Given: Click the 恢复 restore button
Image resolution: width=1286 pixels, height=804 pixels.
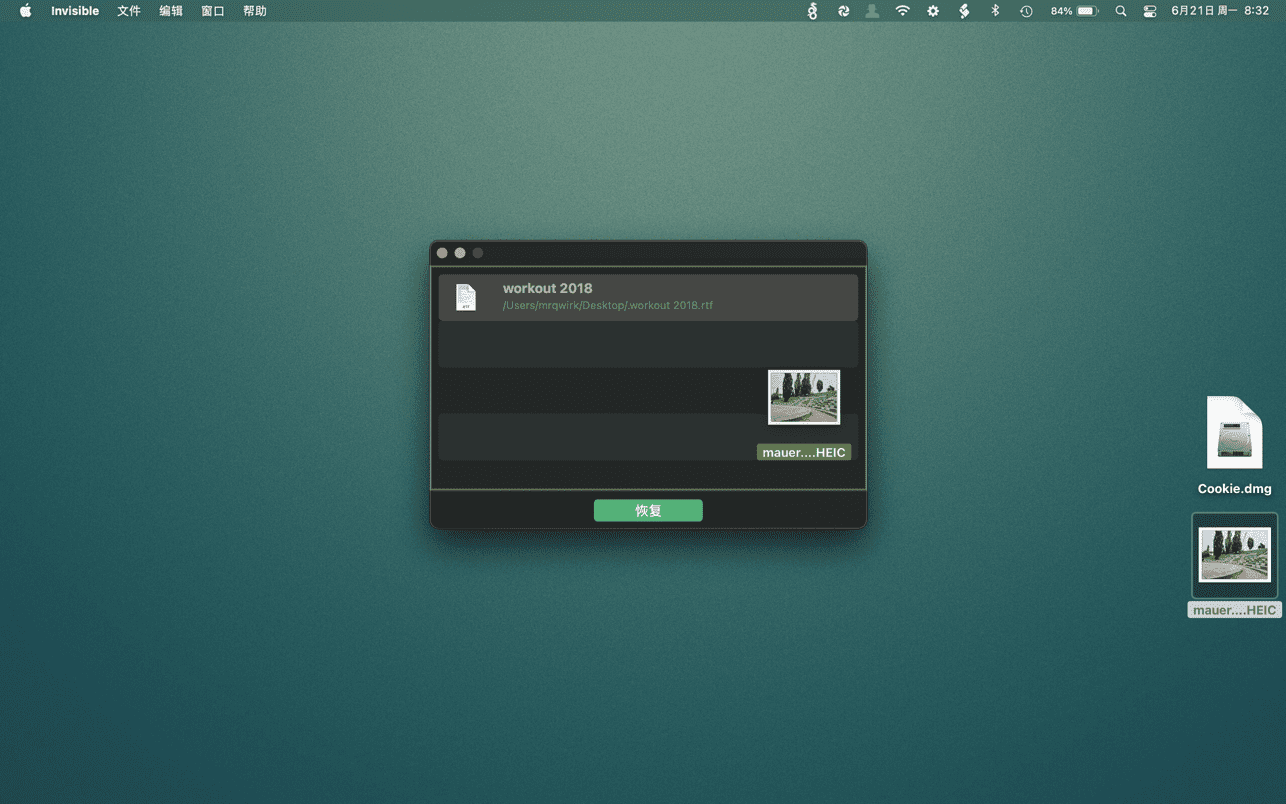Looking at the screenshot, I should (648, 511).
